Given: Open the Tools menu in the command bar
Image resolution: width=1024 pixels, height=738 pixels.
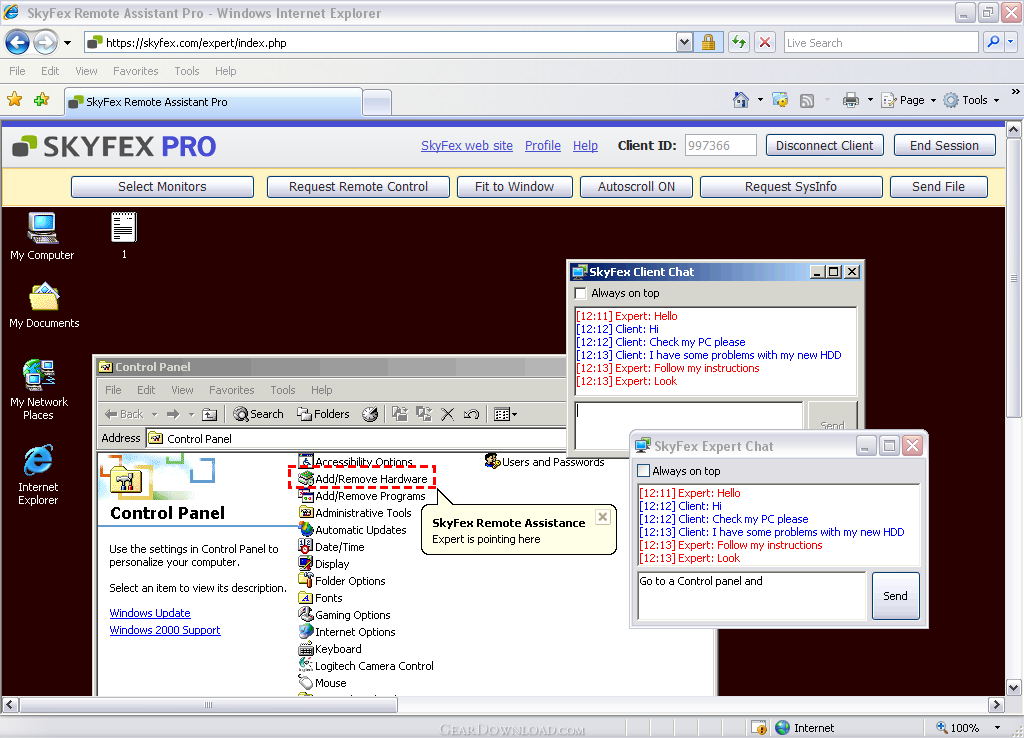Looking at the screenshot, I should pos(972,100).
